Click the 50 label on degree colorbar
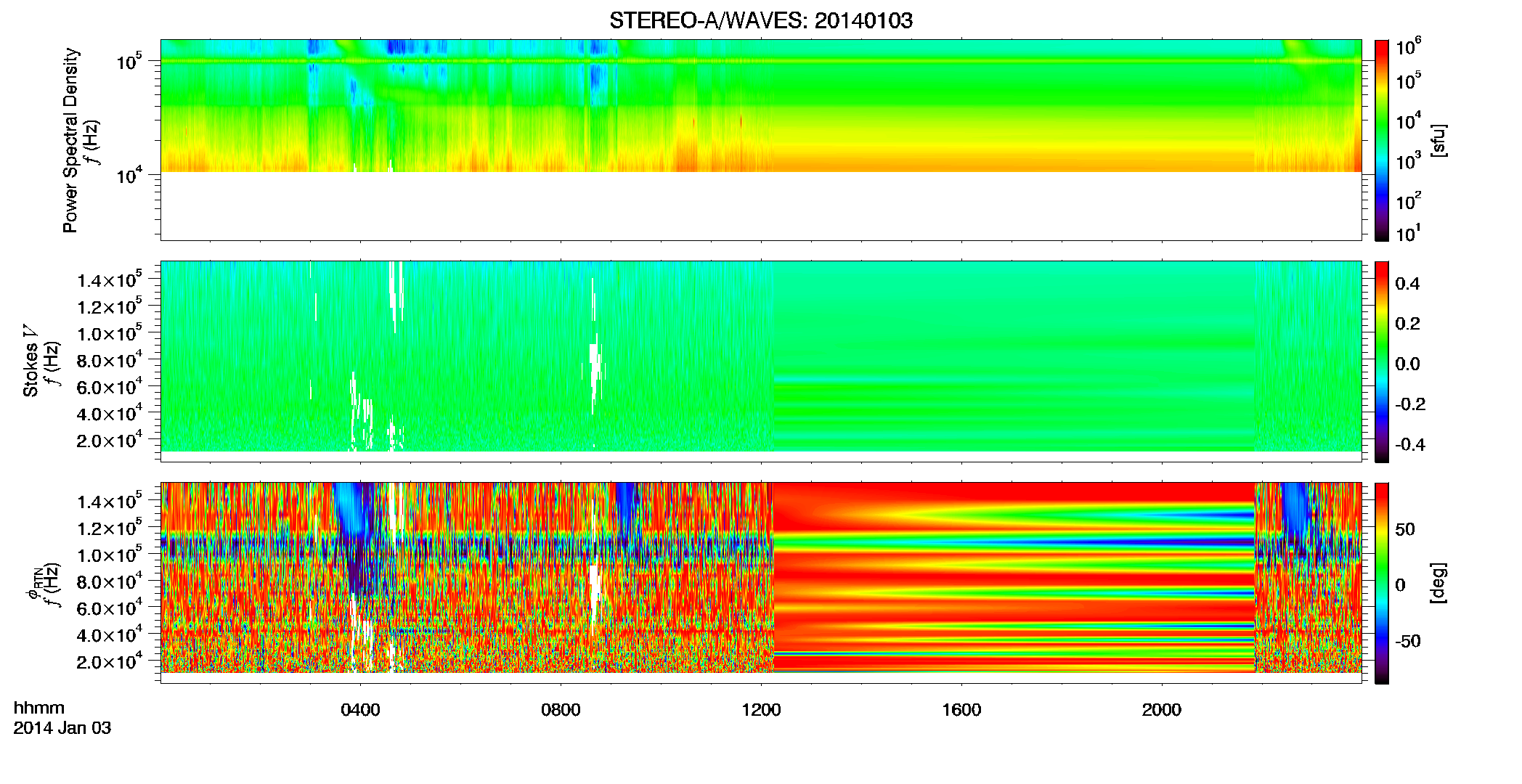 click(x=1405, y=529)
